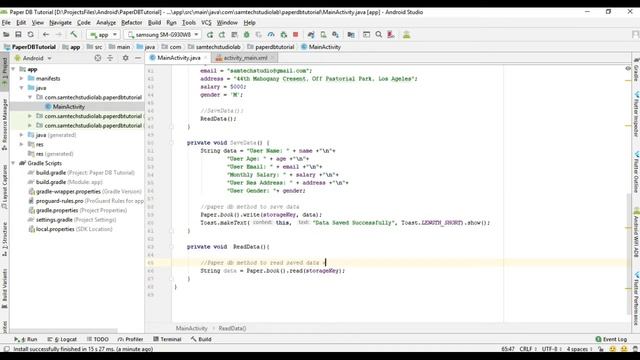
Task: Click the Make Project hammer icon
Action: (74, 35)
